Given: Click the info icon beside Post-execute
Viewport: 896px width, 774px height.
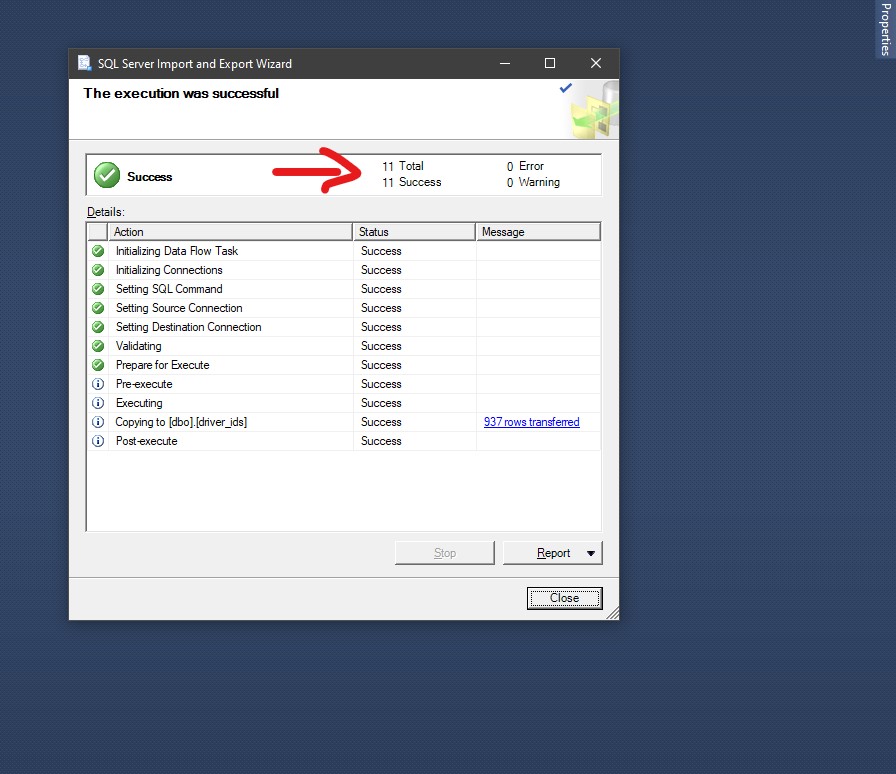Looking at the screenshot, I should (98, 441).
